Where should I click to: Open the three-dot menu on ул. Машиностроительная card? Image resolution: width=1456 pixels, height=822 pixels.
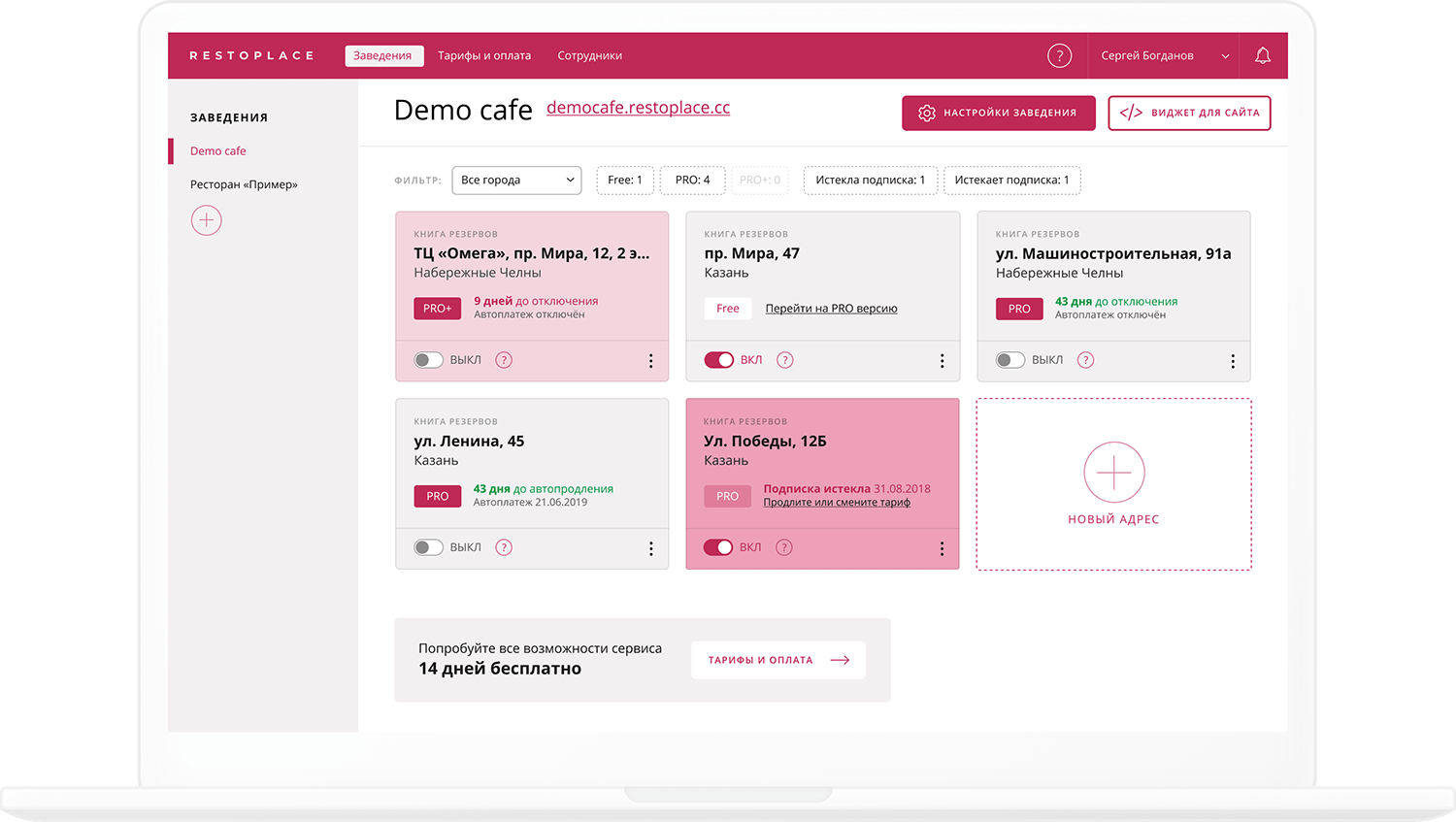(1233, 361)
